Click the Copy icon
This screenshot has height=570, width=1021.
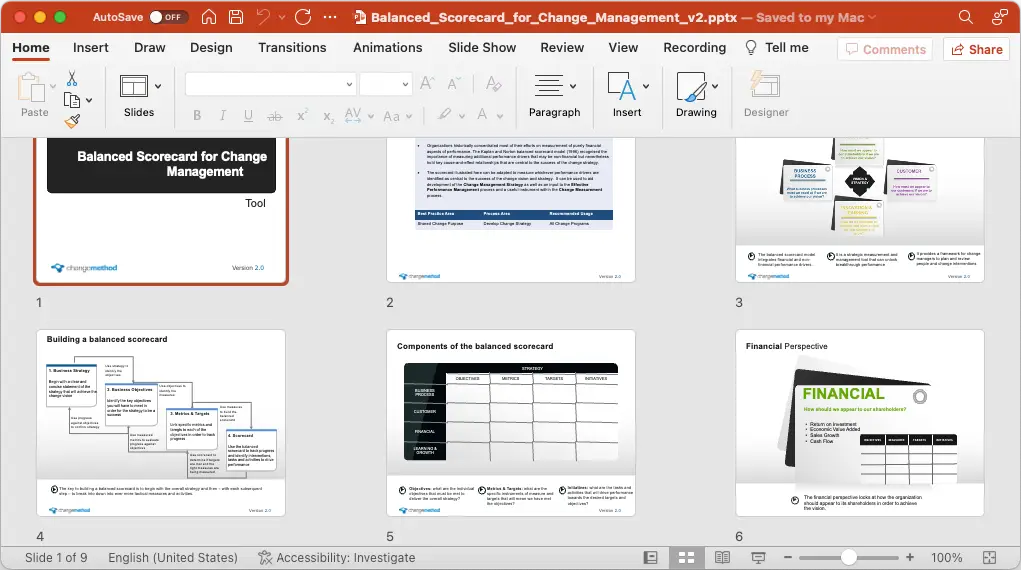click(72, 100)
